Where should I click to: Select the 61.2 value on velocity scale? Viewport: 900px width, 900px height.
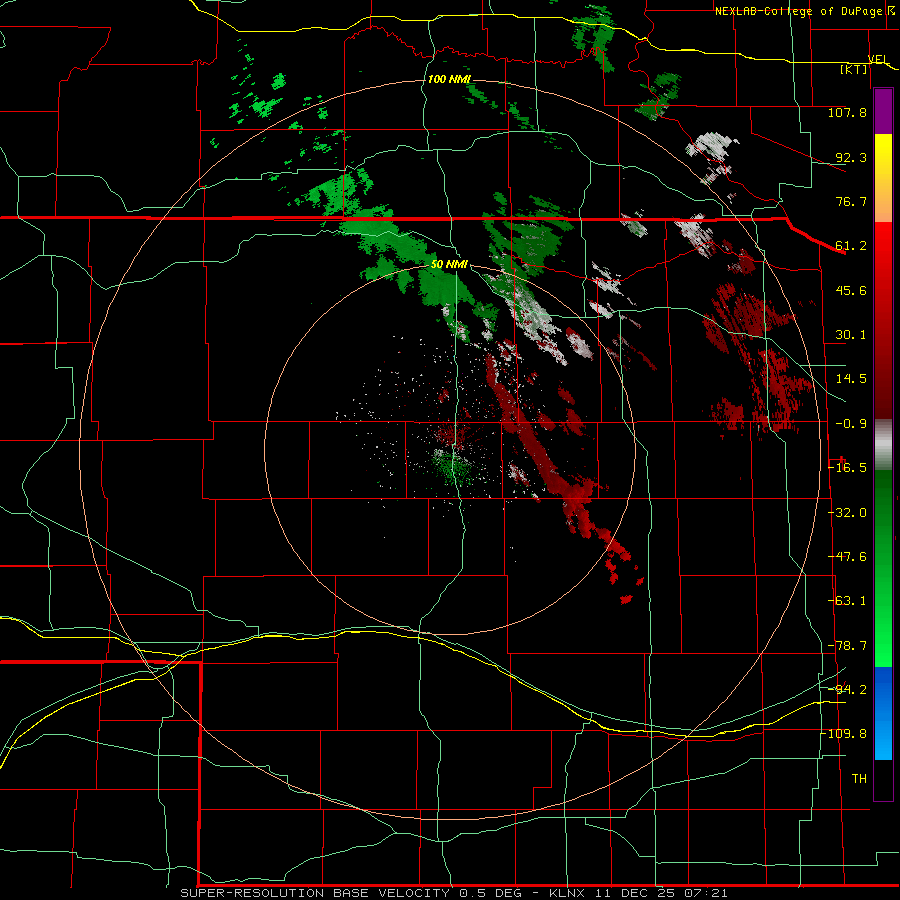click(x=851, y=246)
